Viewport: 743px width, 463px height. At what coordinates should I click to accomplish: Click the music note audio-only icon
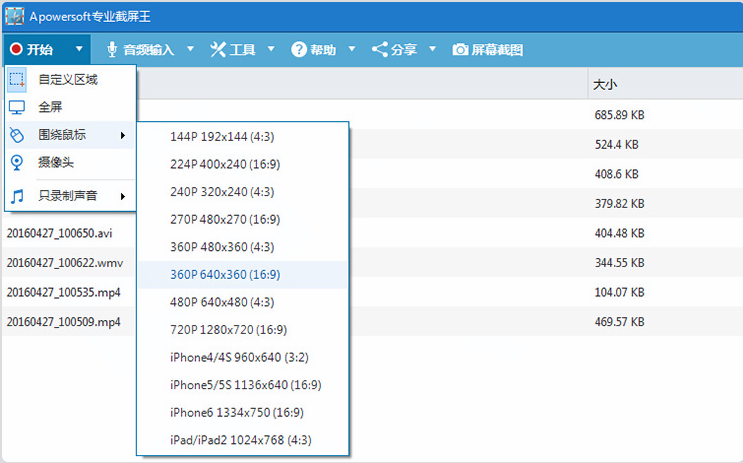17,196
